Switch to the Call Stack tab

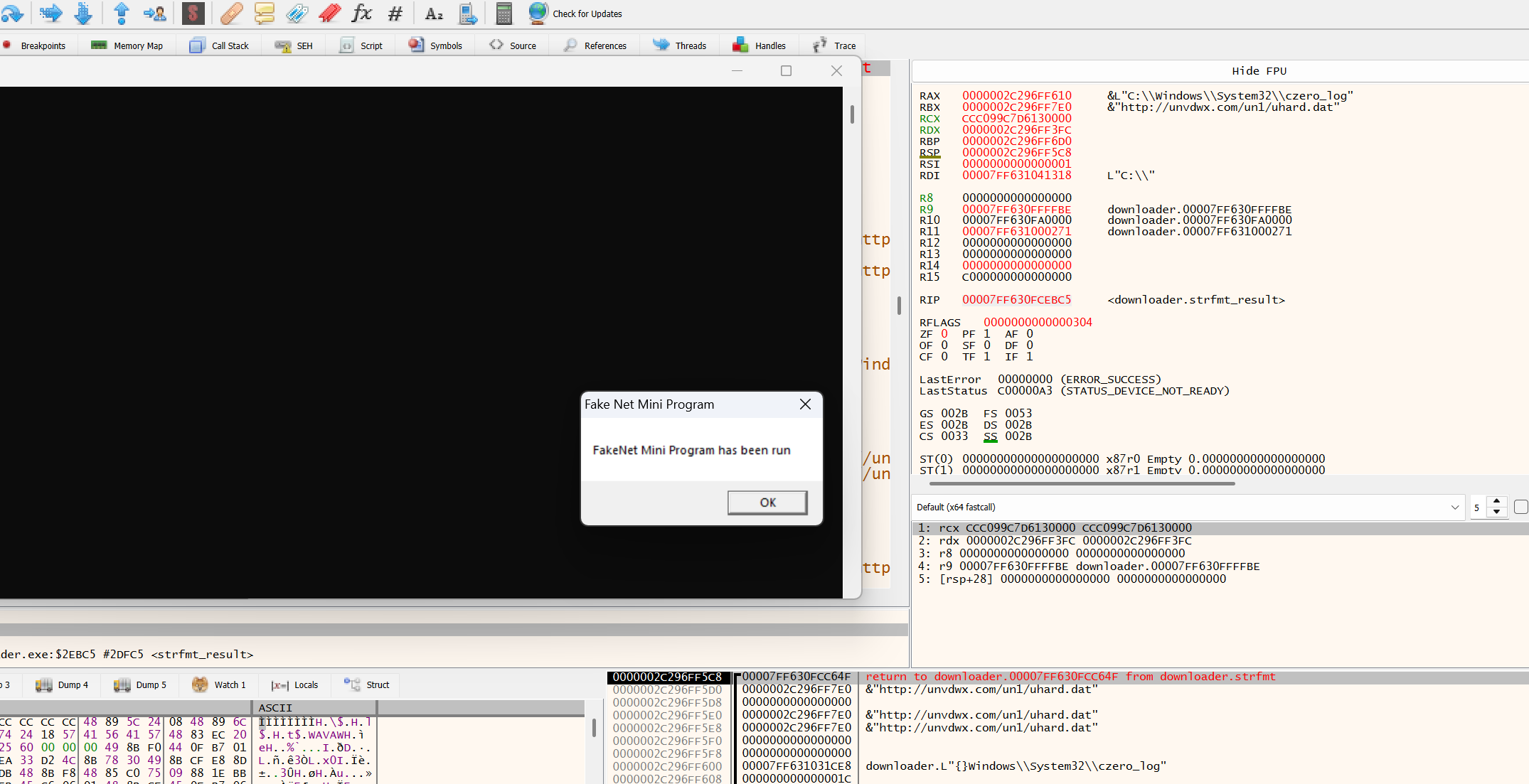click(x=219, y=45)
